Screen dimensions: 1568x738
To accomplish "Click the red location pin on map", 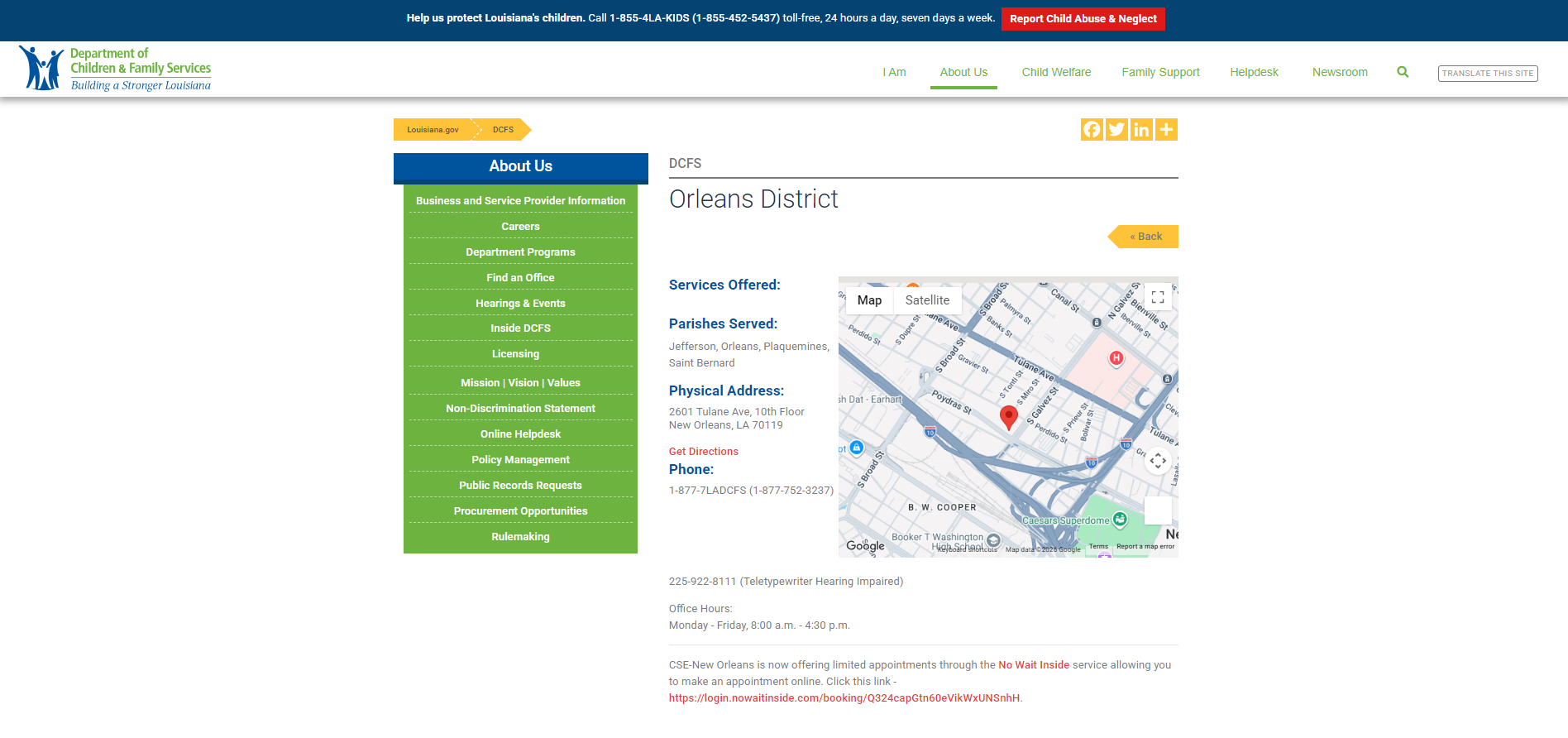I will coord(1009,418).
